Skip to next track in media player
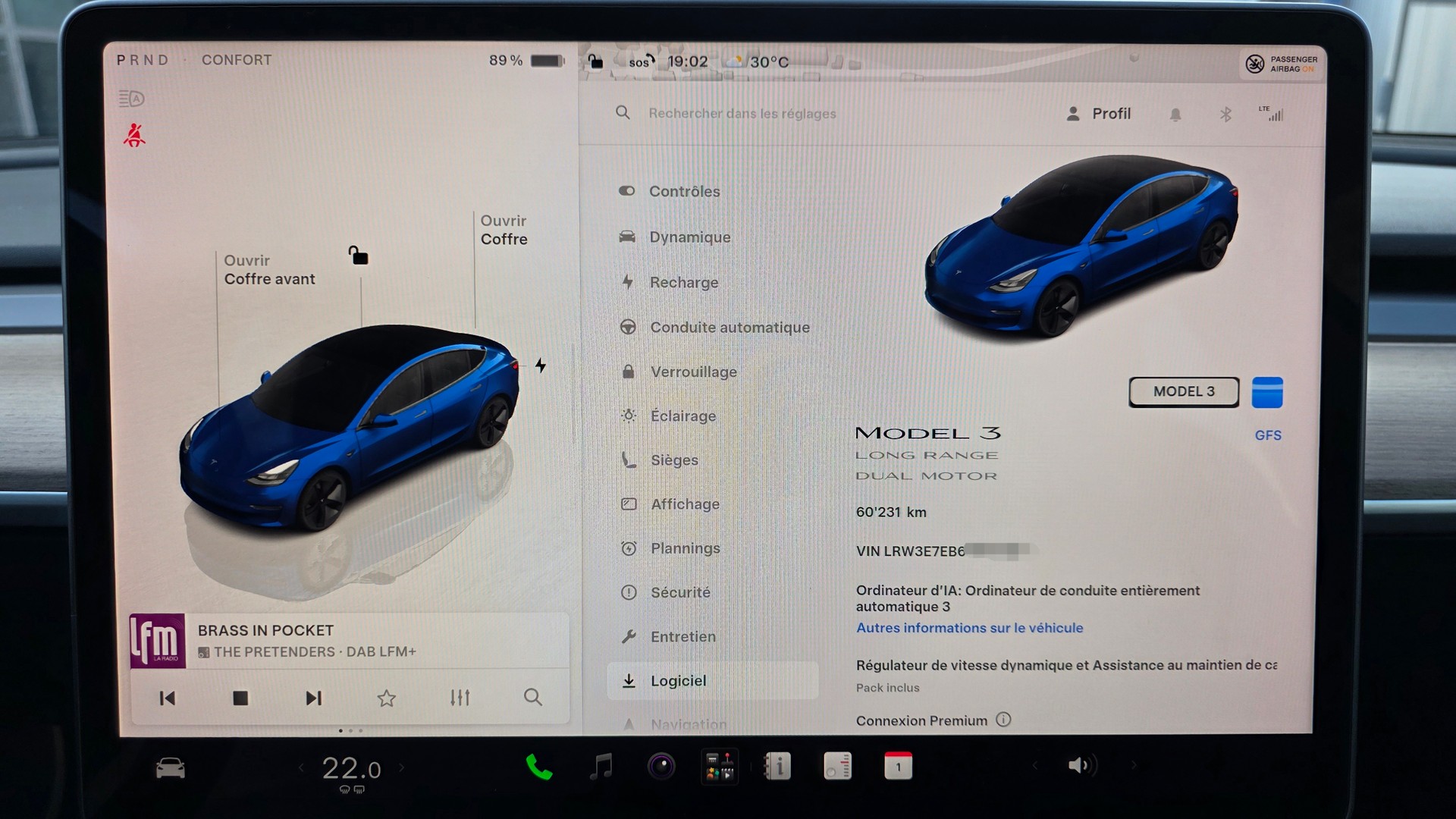Screen dimensions: 1456x819 [x=313, y=698]
